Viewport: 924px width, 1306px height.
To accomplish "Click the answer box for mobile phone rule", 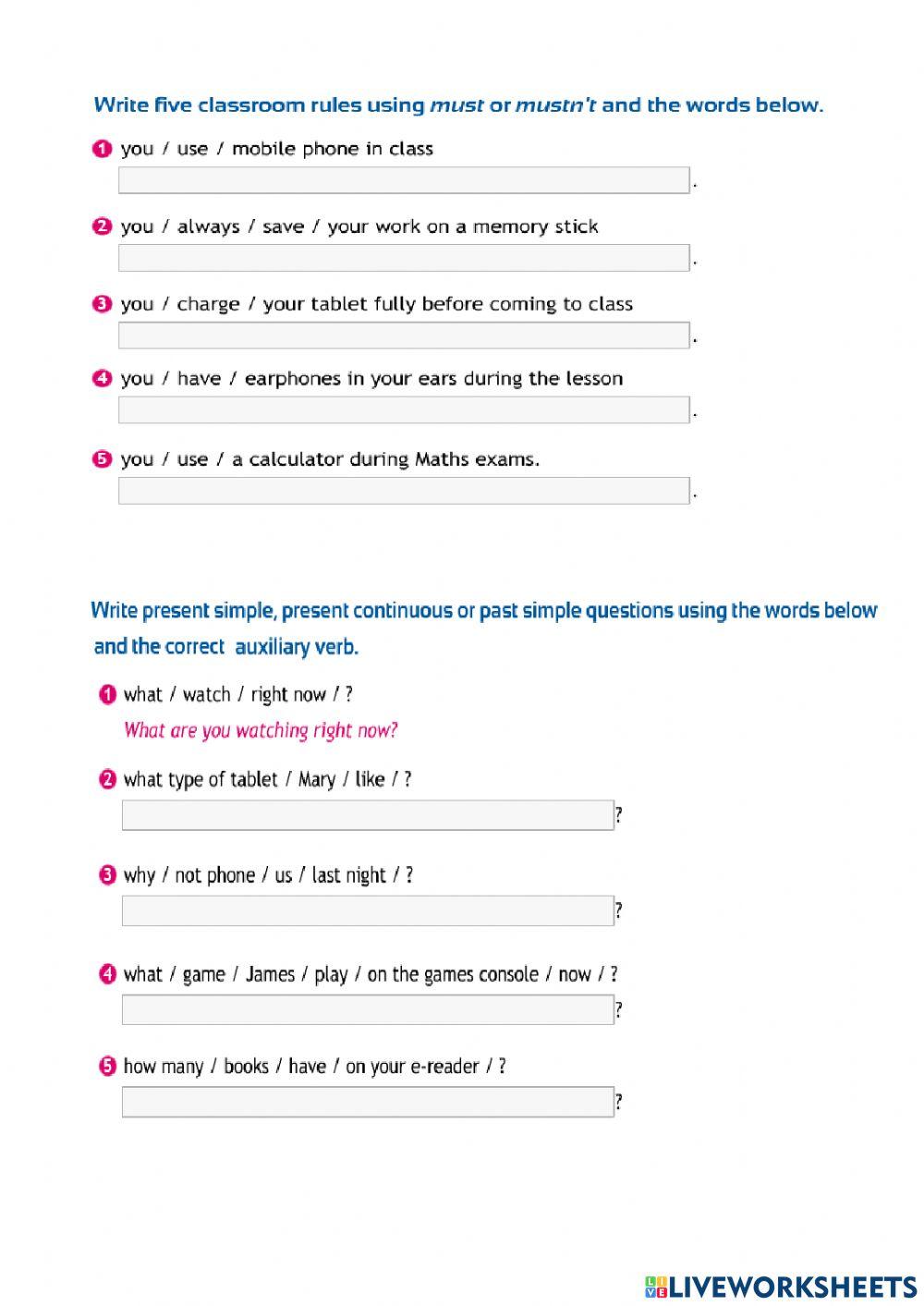I will tap(404, 180).
